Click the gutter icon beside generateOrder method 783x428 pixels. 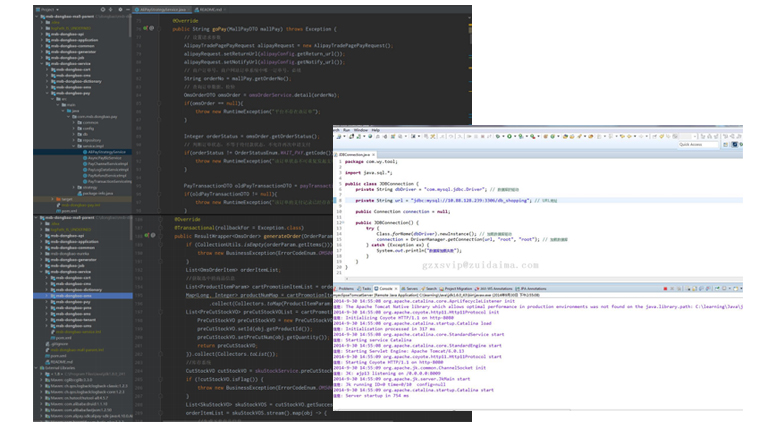click(x=147, y=235)
